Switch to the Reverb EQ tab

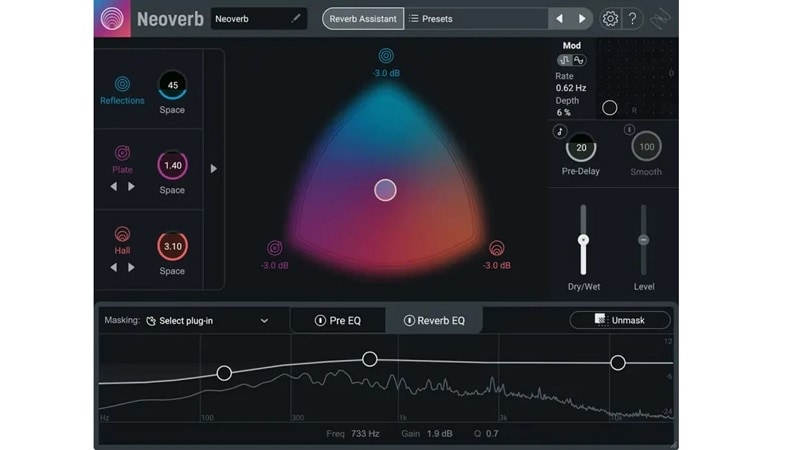tap(434, 320)
